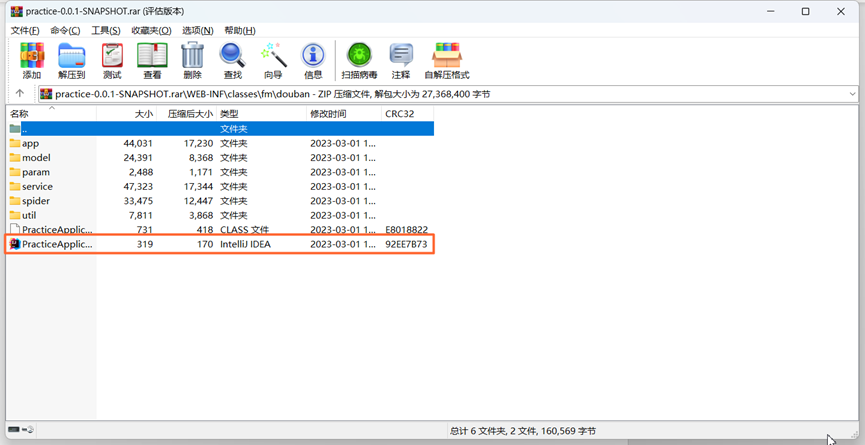Open the 文件(F) menu
The image size is (865, 445).
[x=25, y=31]
